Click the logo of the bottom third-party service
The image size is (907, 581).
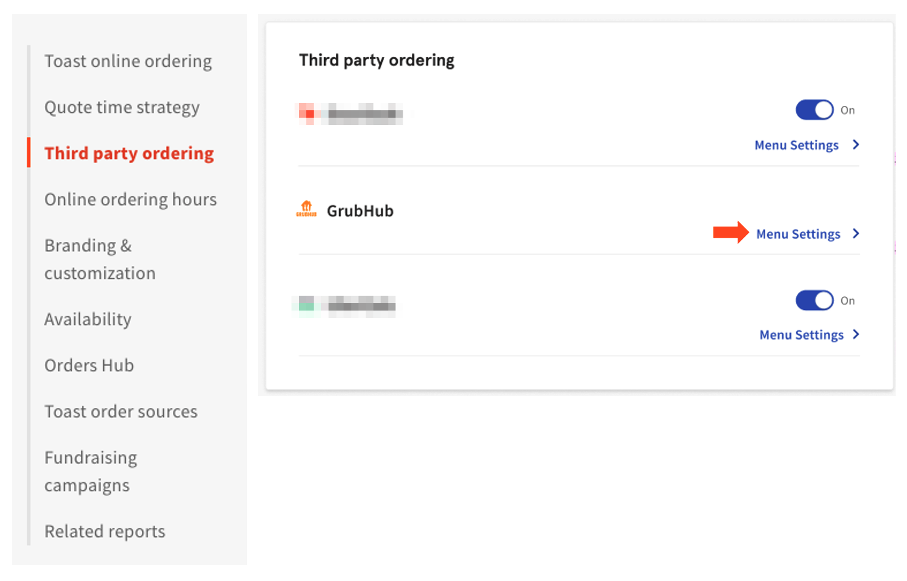pyautogui.click(x=306, y=304)
